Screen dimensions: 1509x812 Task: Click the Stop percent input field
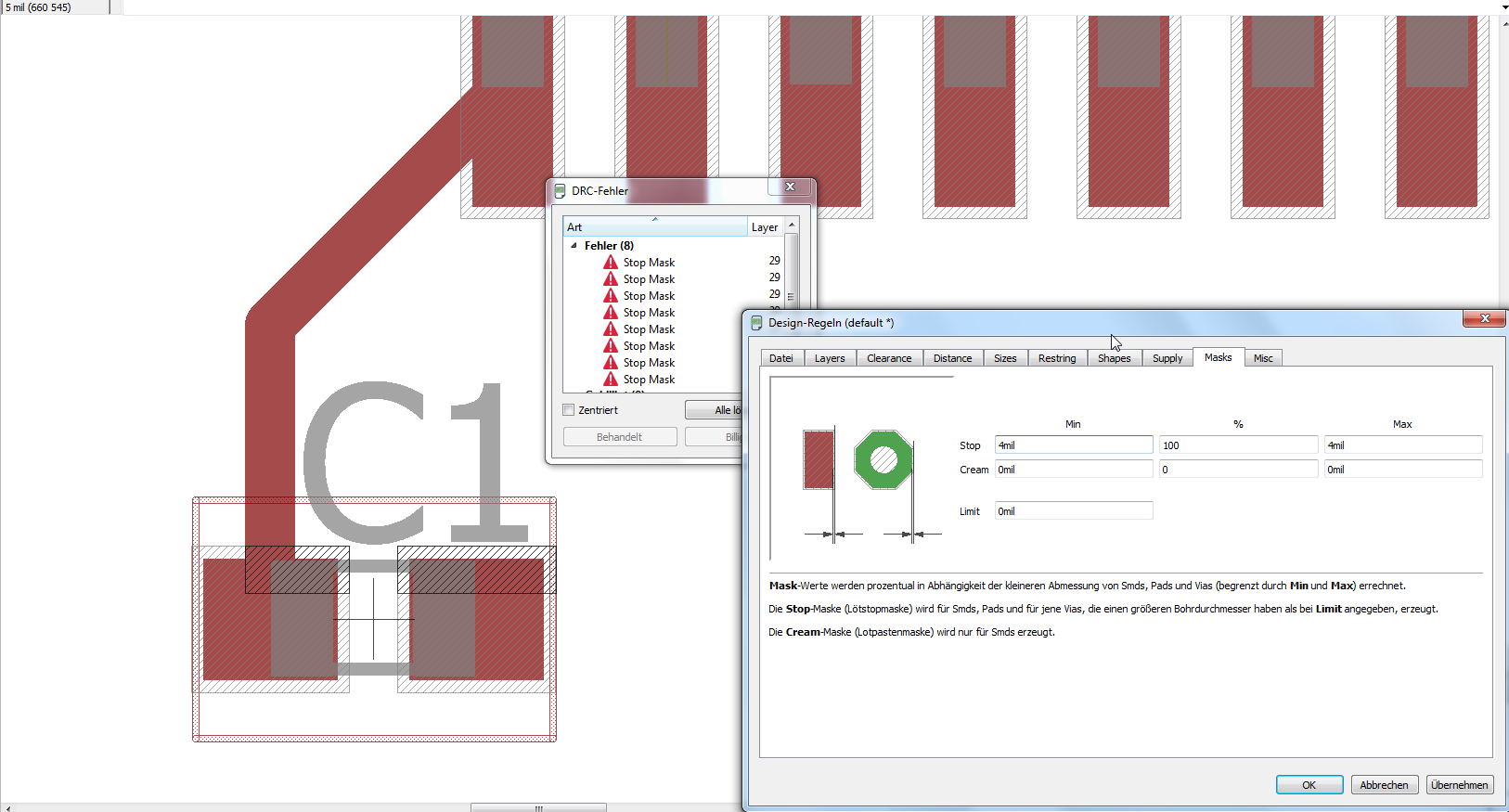1238,445
